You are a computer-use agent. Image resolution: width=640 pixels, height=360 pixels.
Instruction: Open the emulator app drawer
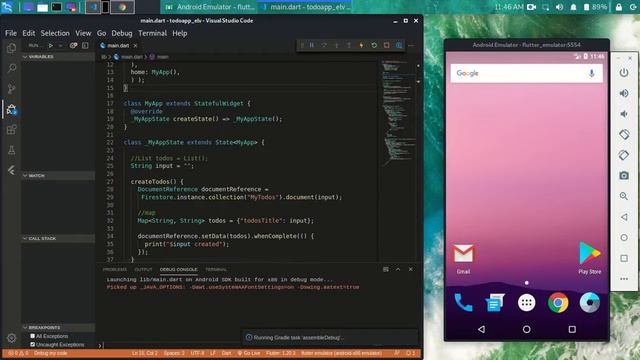(x=527, y=303)
